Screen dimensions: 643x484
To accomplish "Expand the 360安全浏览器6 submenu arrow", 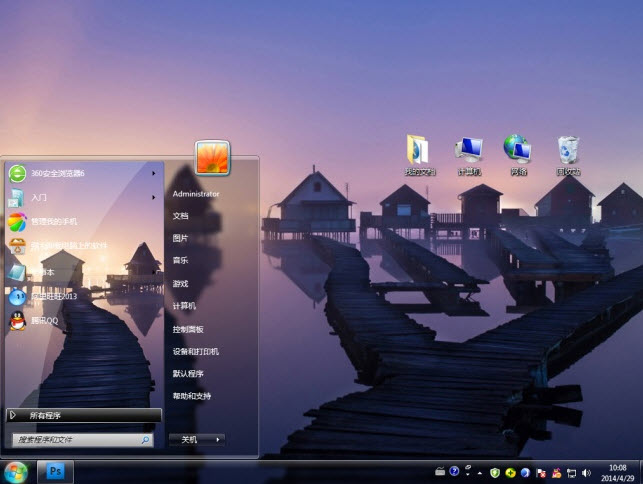I will [x=153, y=173].
